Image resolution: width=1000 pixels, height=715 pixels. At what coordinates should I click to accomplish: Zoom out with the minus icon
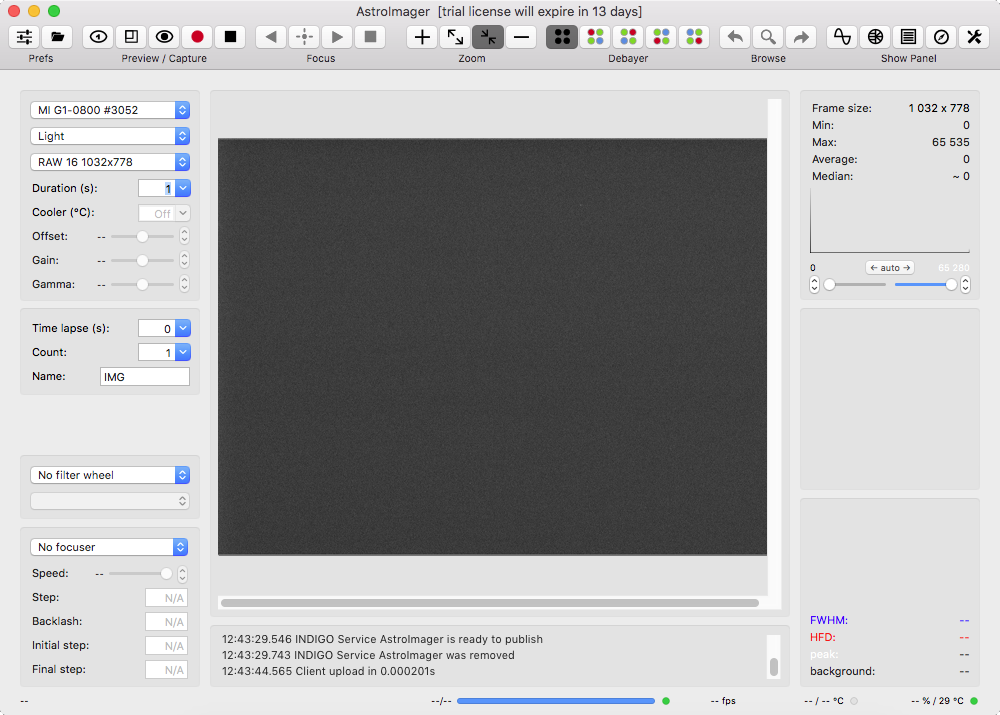click(x=521, y=37)
